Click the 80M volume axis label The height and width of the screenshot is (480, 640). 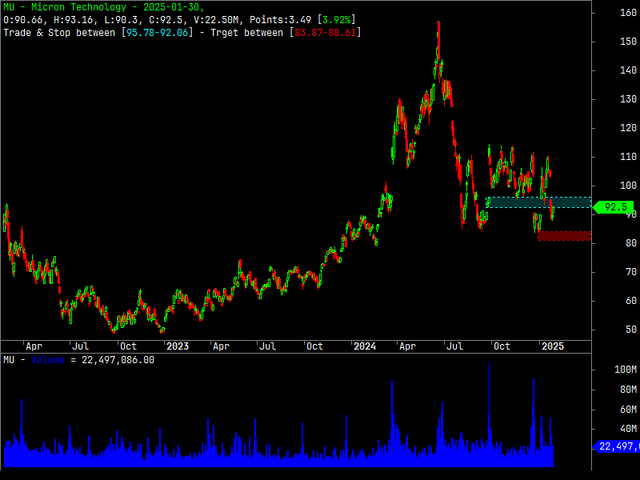(628, 390)
